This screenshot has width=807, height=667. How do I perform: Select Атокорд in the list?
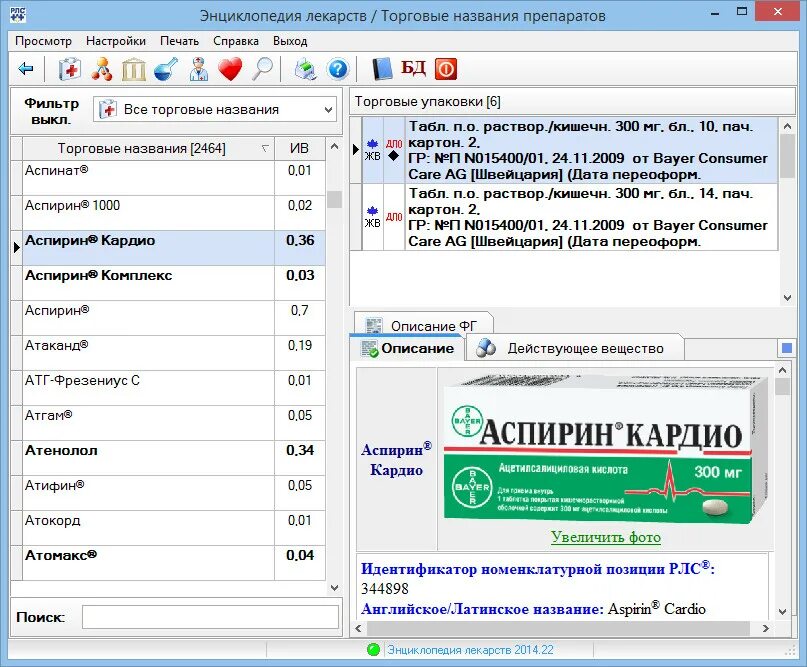tap(148, 528)
